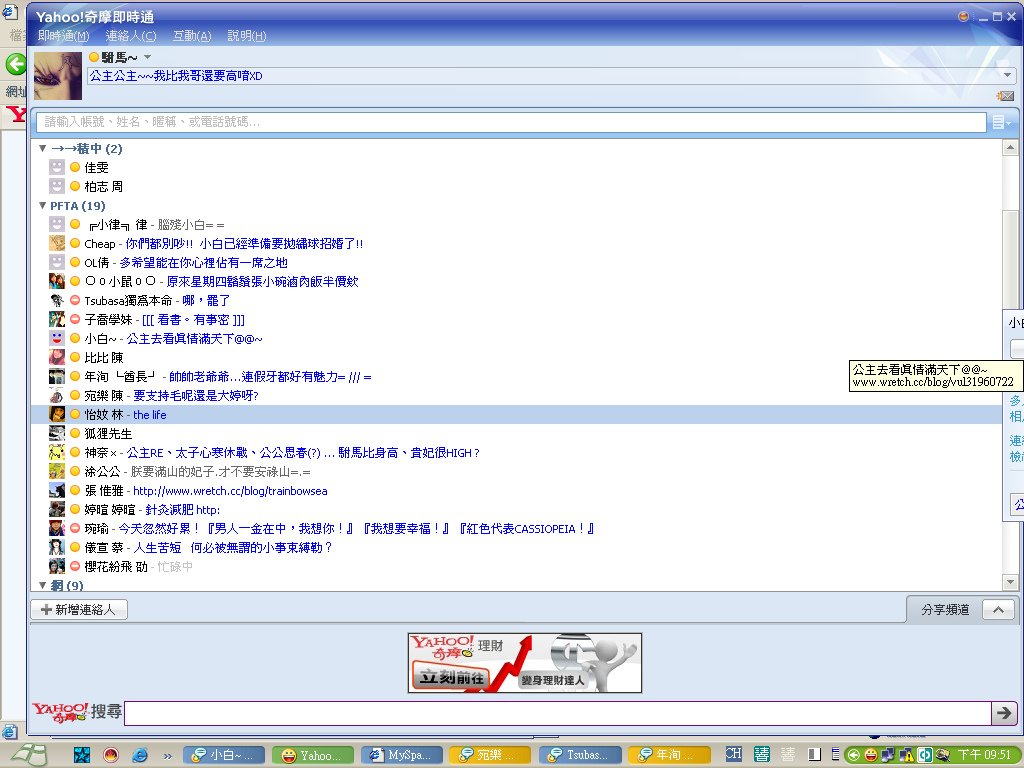
Task: Open the 連絡人 menu
Action: (x=131, y=36)
